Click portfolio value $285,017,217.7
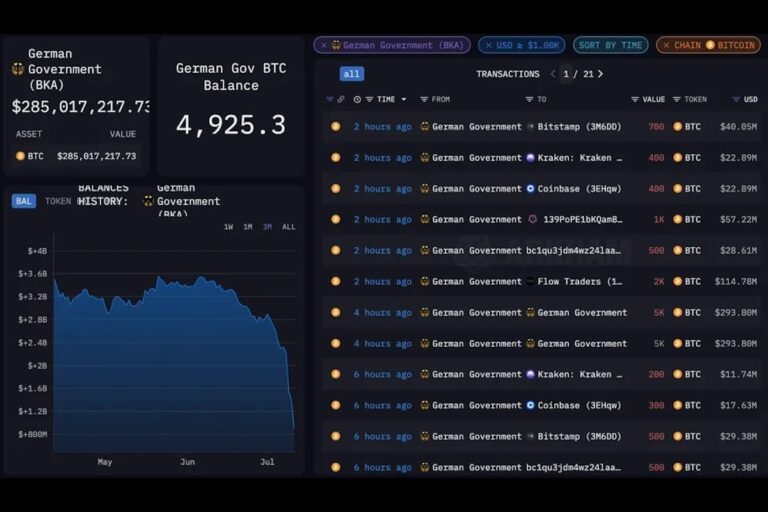 tap(81, 107)
